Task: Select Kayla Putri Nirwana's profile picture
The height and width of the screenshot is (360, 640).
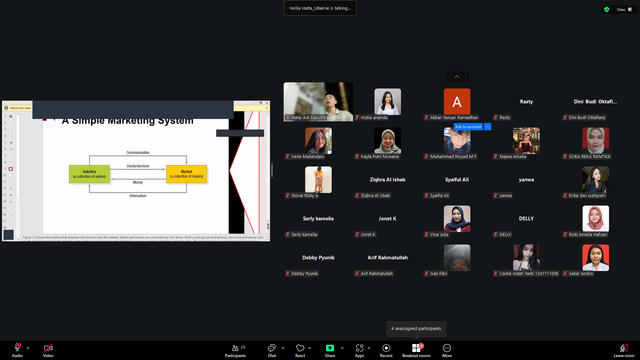Action: click(387, 140)
